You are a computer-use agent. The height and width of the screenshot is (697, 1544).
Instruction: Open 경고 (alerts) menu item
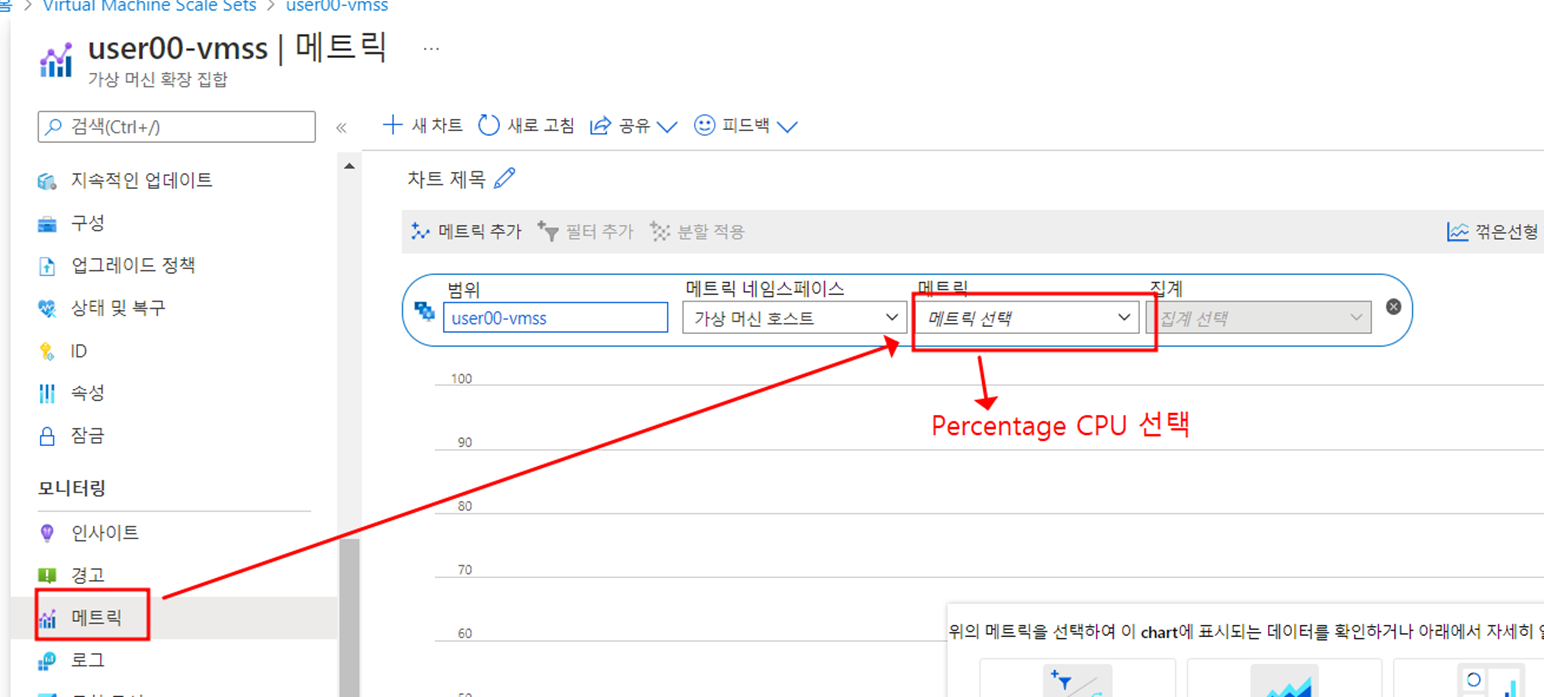pos(87,575)
